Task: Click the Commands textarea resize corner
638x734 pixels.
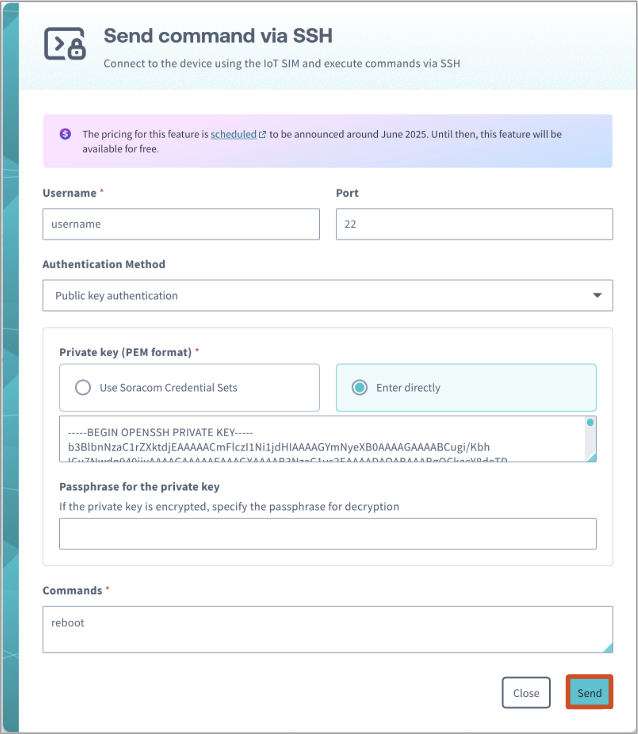Action: tap(606, 647)
